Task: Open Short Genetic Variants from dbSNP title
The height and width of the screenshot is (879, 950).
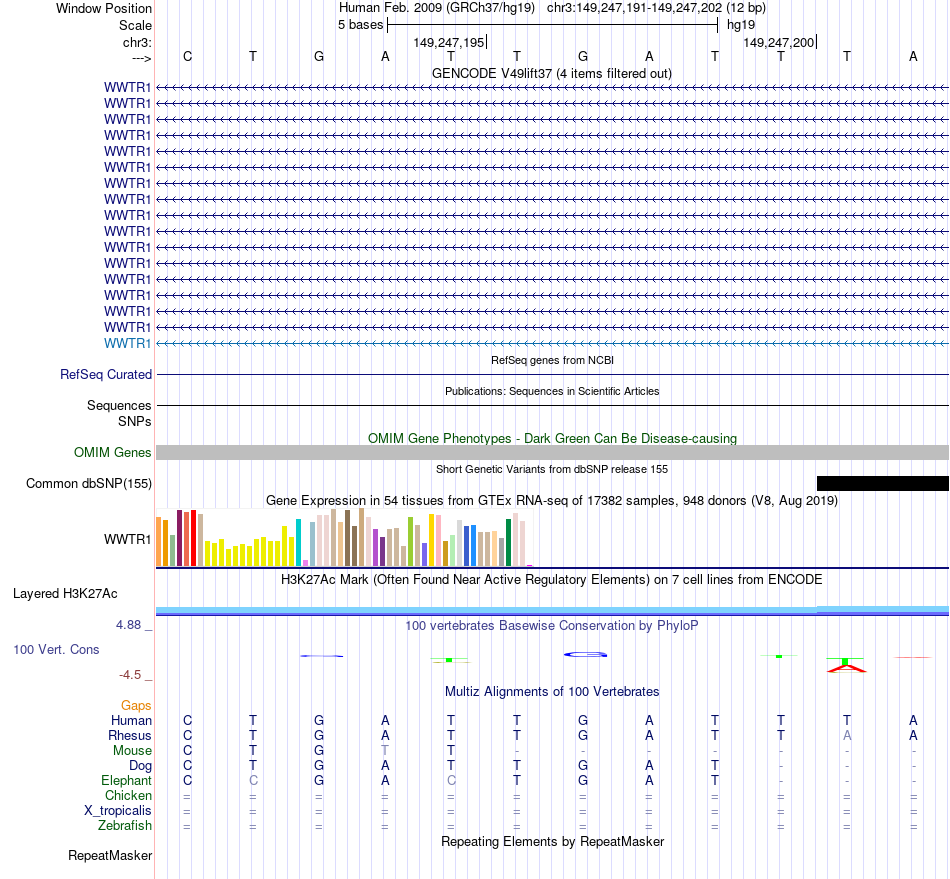Action: coord(552,469)
